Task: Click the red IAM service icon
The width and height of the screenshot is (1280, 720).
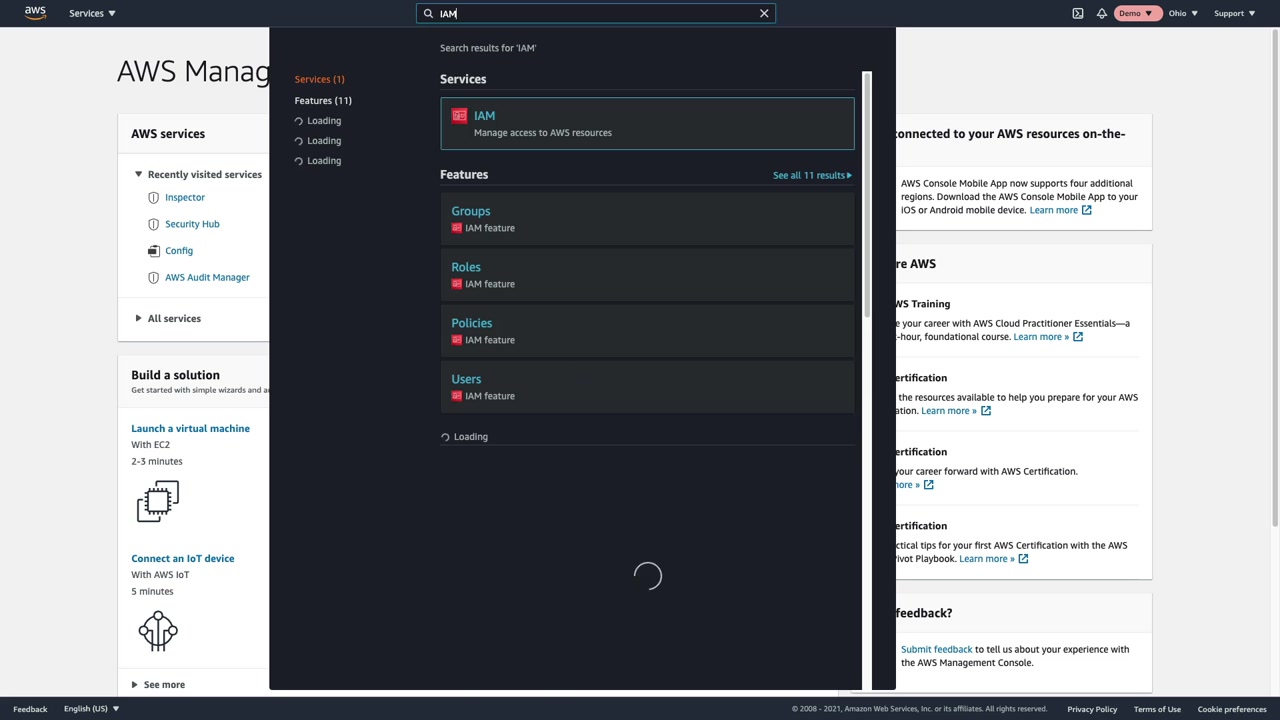Action: (459, 116)
